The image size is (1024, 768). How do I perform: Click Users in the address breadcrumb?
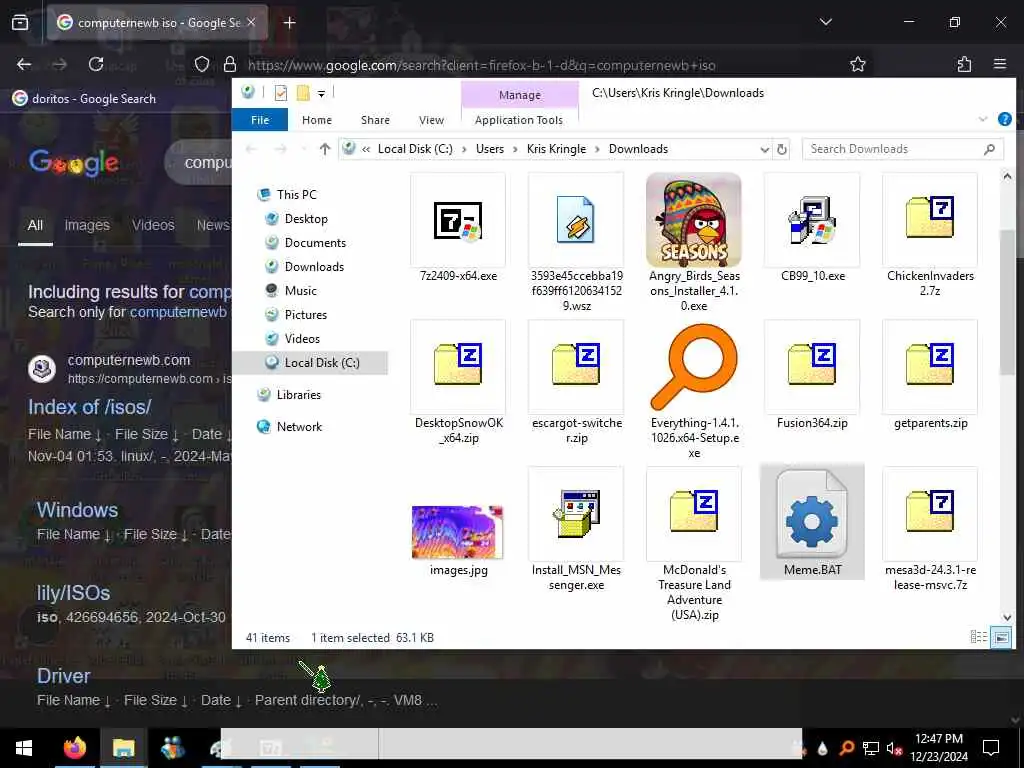pyautogui.click(x=490, y=149)
